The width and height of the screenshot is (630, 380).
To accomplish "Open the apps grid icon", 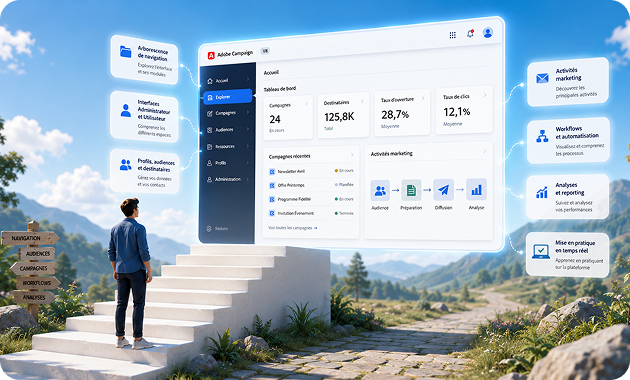I will (x=452, y=35).
